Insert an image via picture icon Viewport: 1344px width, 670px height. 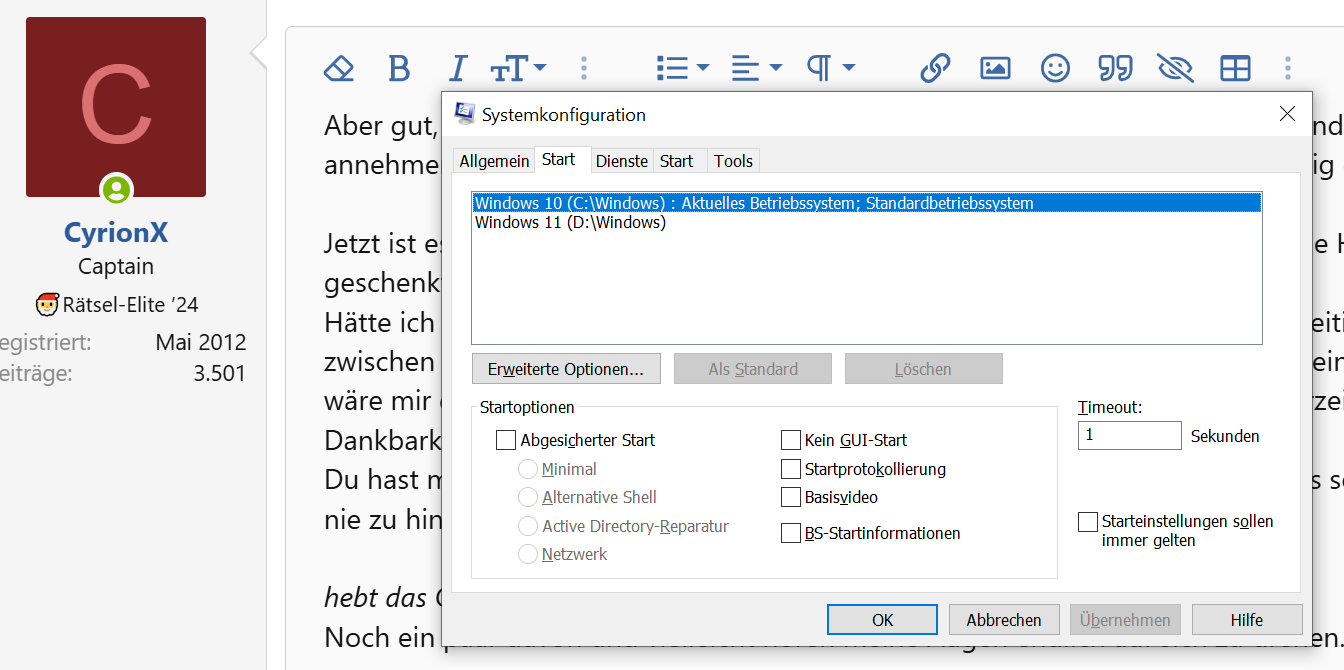(995, 68)
